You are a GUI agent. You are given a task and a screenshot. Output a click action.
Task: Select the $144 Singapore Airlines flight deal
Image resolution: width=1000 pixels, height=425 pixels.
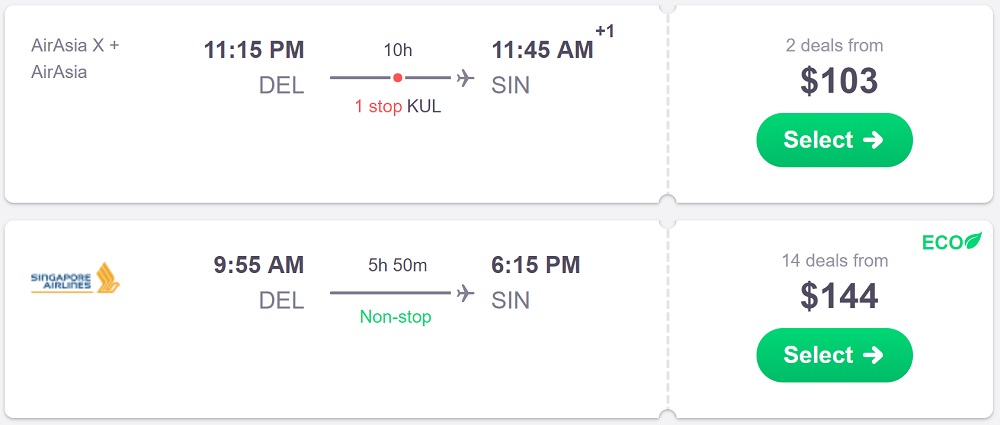coord(834,355)
